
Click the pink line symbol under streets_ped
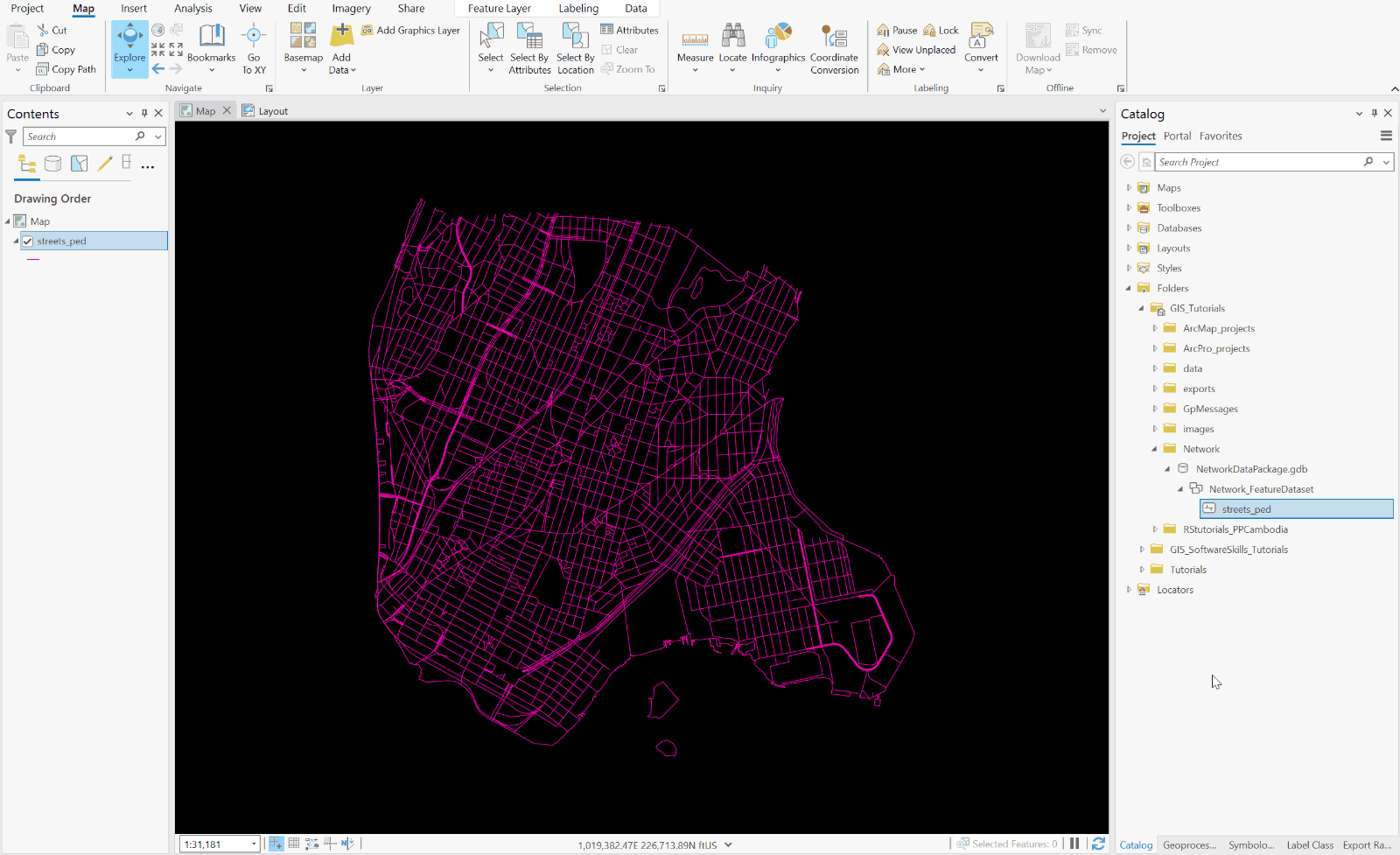(x=33, y=259)
